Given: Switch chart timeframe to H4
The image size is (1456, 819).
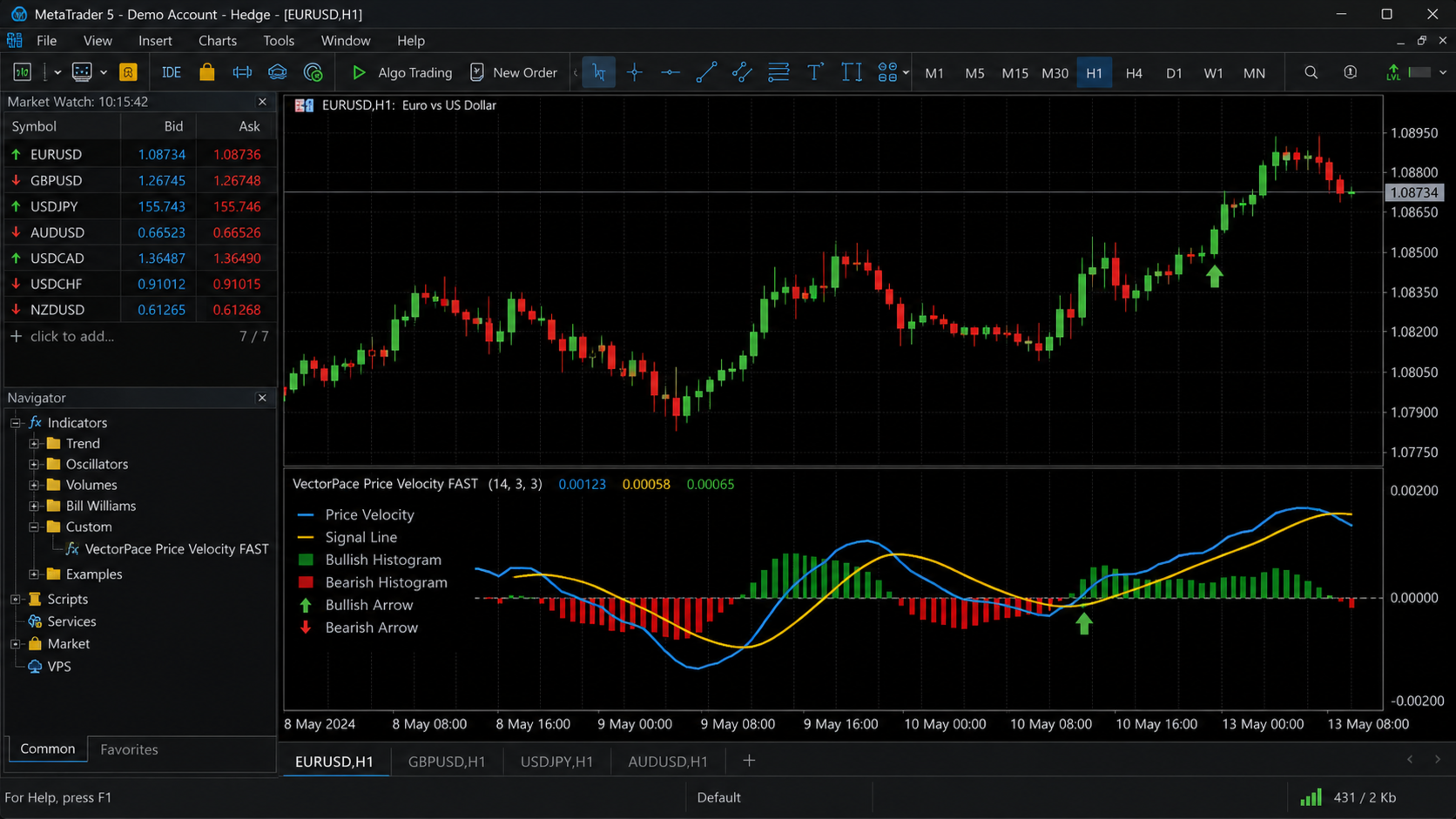Looking at the screenshot, I should 1134,73.
